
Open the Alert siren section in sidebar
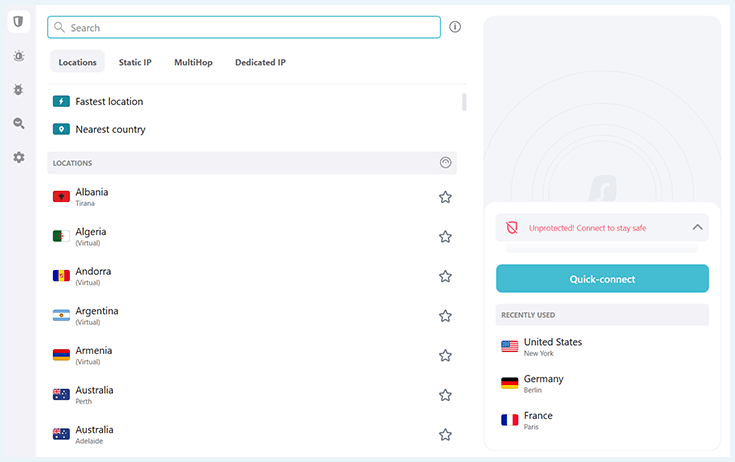click(19, 56)
